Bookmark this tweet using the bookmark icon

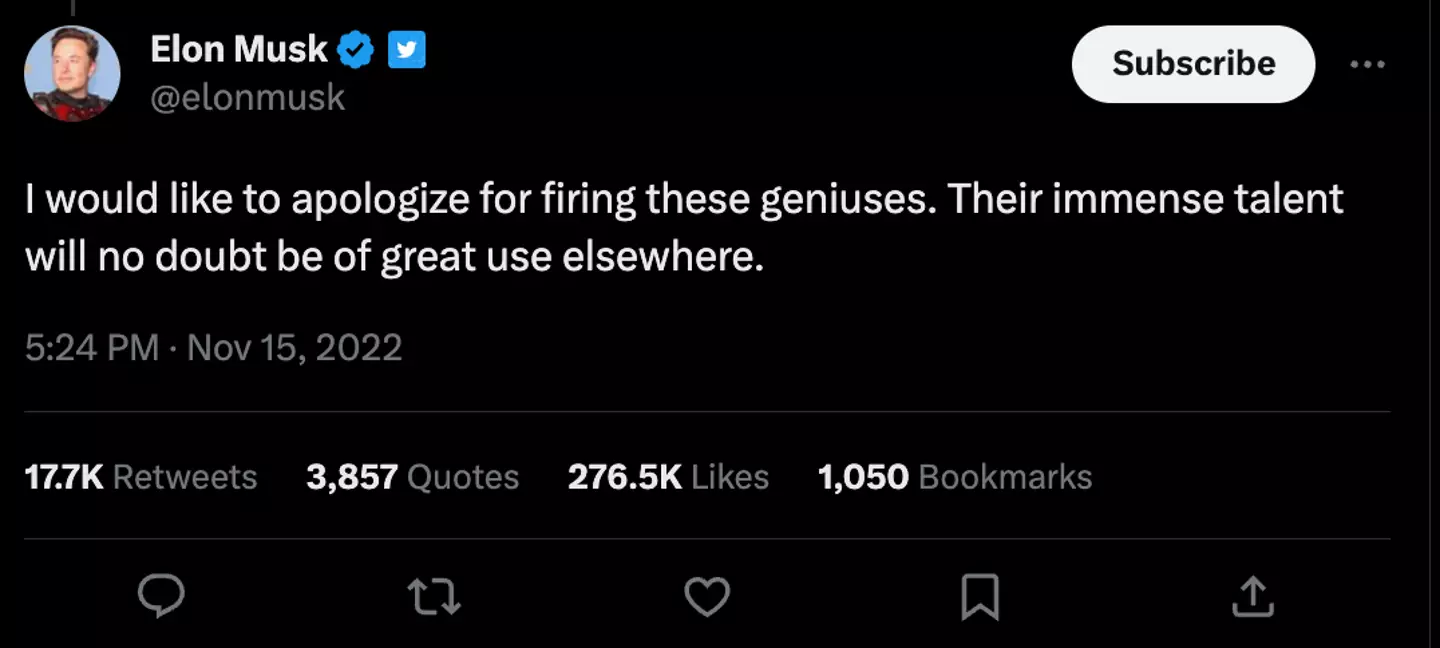point(979,598)
